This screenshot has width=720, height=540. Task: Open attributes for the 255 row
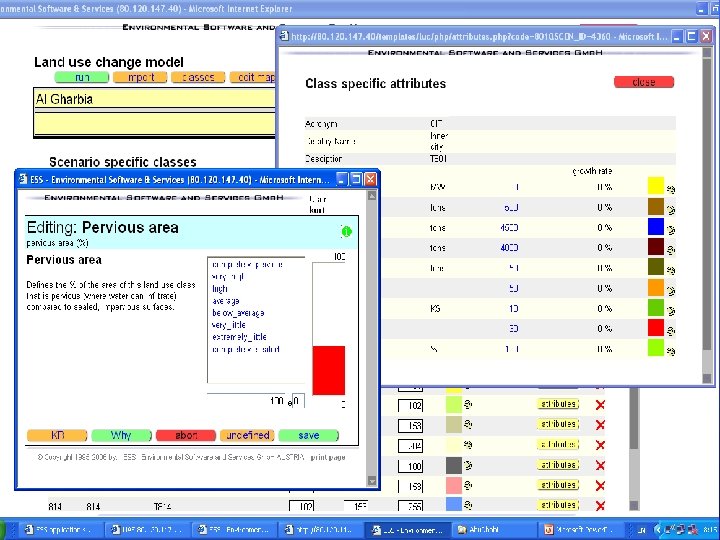(558, 505)
